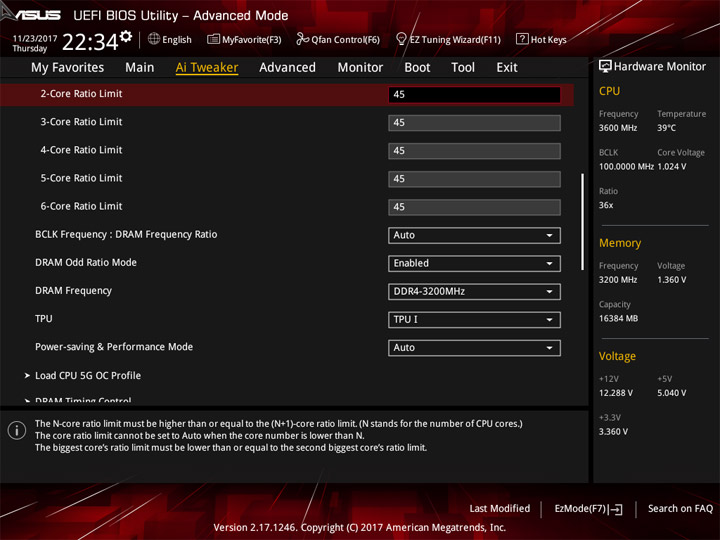Click the BCLK value 100.0000 MHz
The width and height of the screenshot is (720, 540).
[x=626, y=167]
